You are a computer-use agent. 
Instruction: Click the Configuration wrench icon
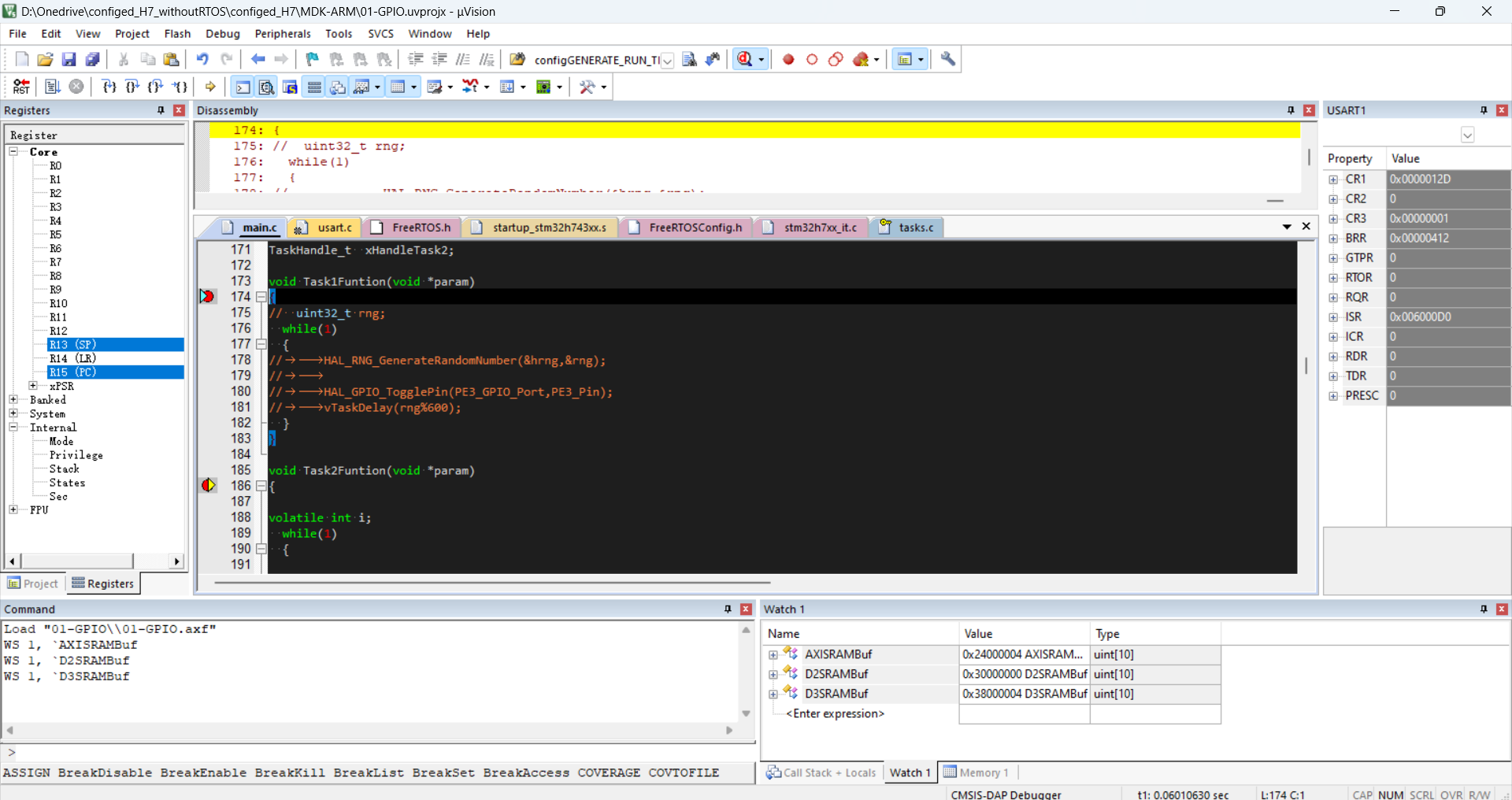pos(948,59)
